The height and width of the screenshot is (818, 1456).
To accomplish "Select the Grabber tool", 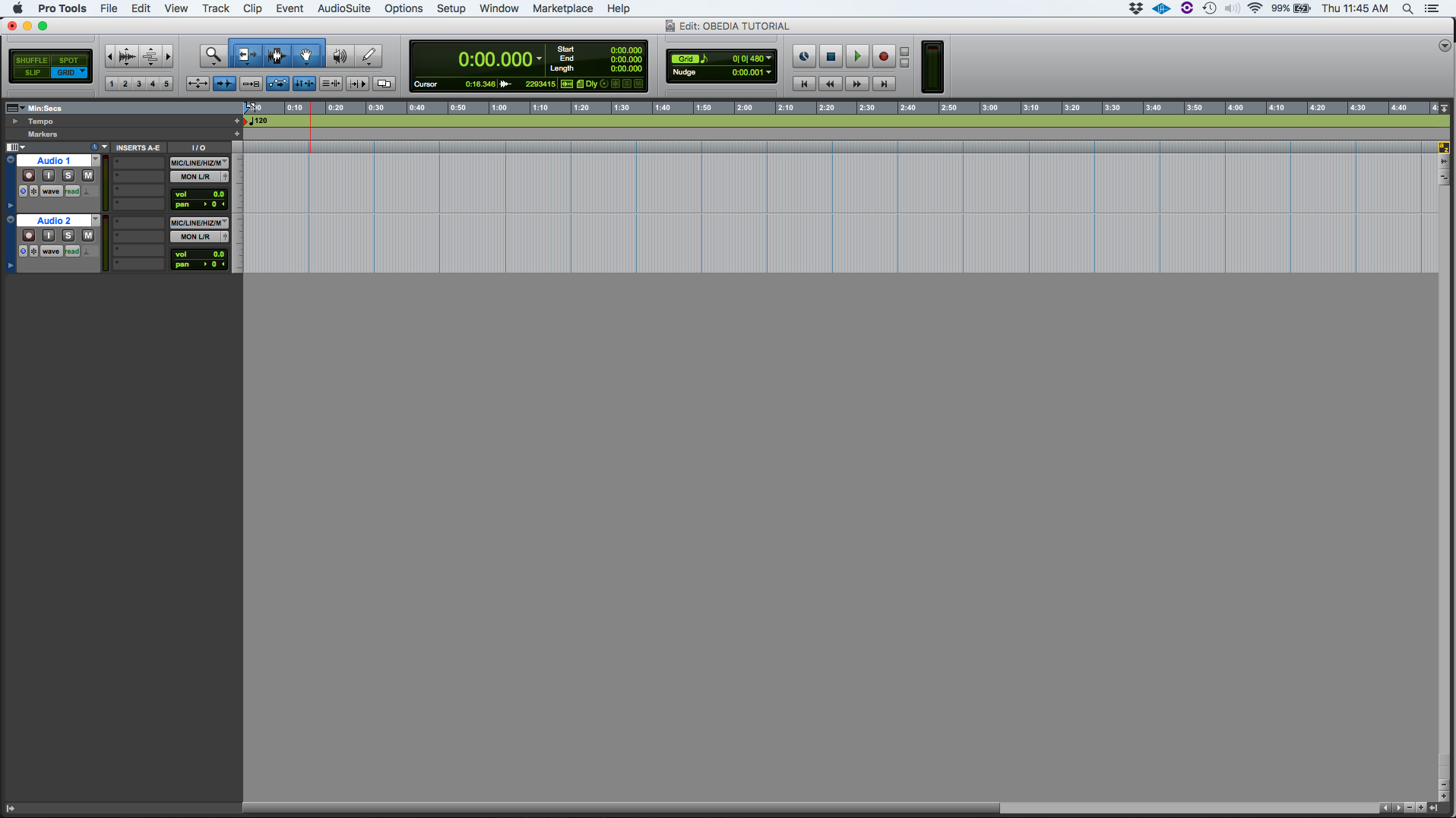I will point(306,55).
